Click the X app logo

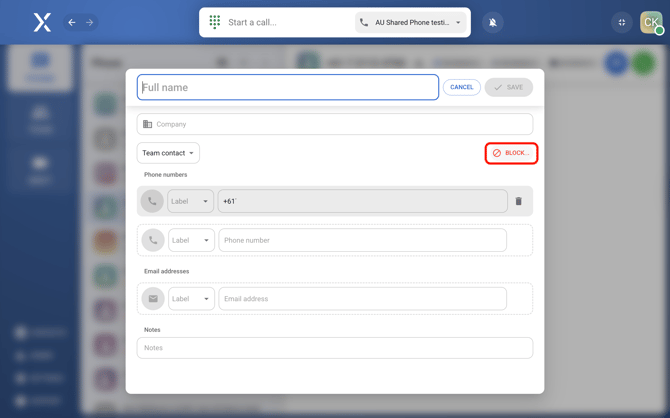[42, 22]
